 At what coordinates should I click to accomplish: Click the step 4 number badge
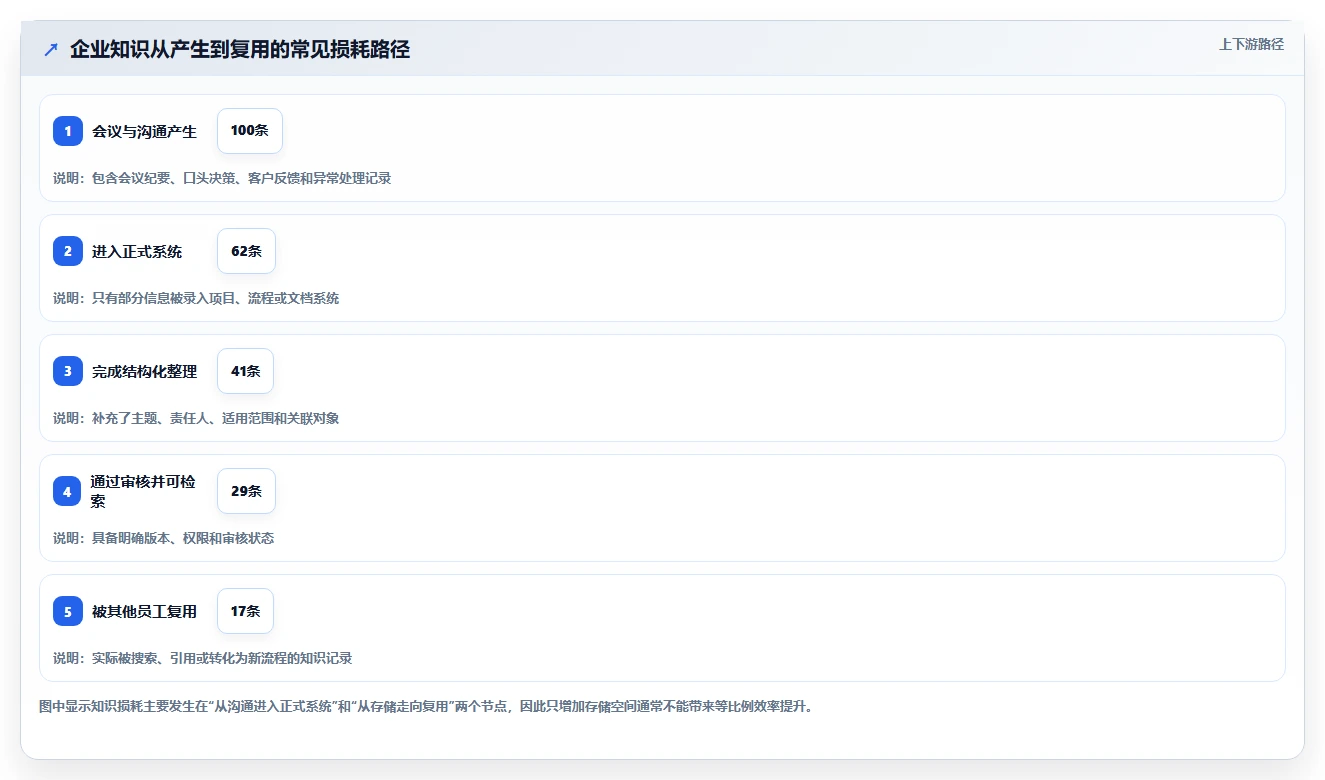point(68,491)
